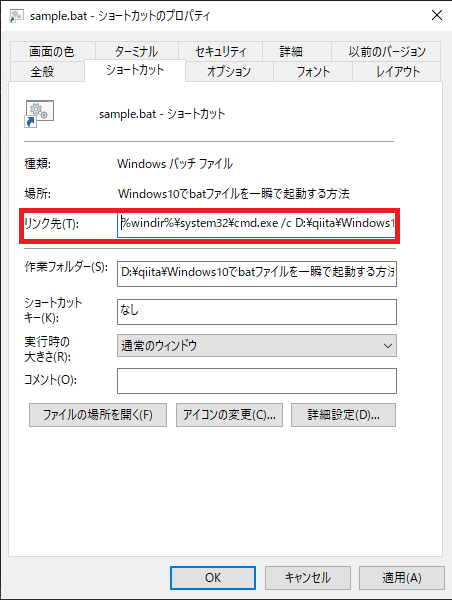Click in the リンク先 target field

pos(256,224)
